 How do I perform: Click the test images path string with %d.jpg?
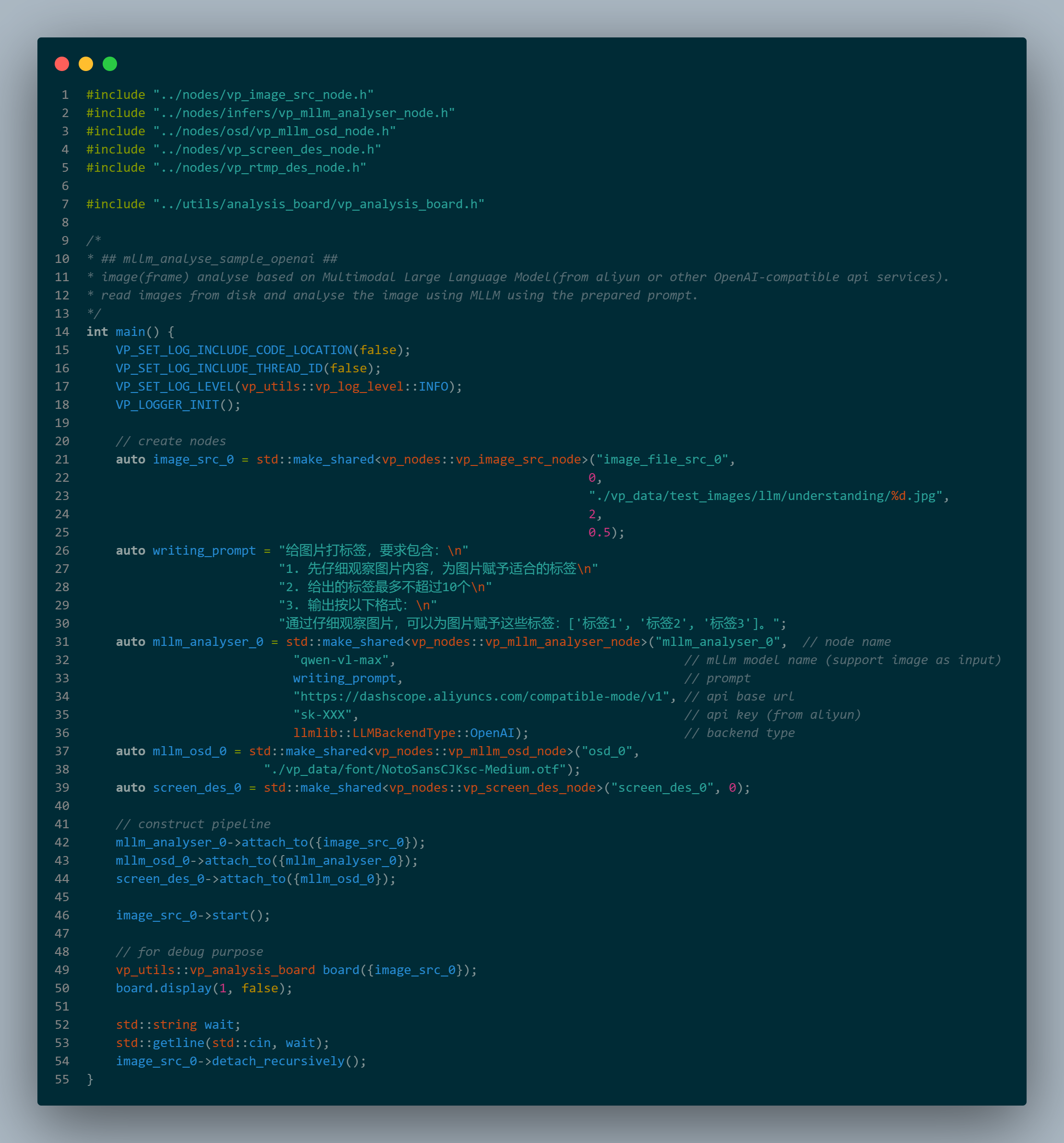tap(765, 496)
